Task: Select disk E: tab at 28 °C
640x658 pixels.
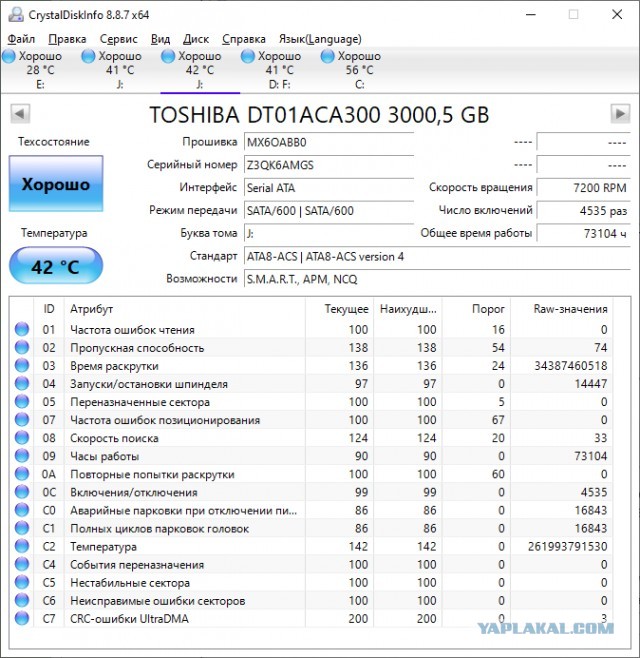Action: [40, 70]
